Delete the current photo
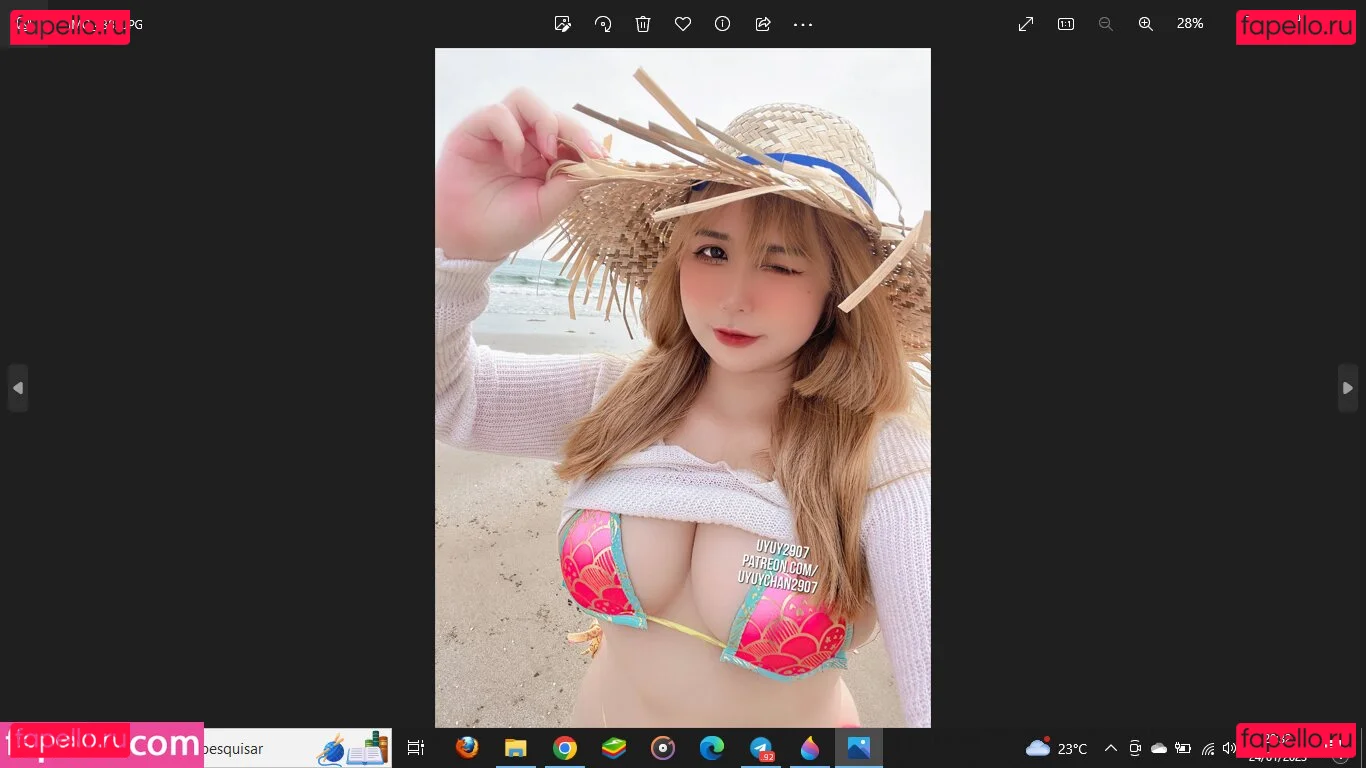Viewport: 1366px width, 768px height. [642, 24]
